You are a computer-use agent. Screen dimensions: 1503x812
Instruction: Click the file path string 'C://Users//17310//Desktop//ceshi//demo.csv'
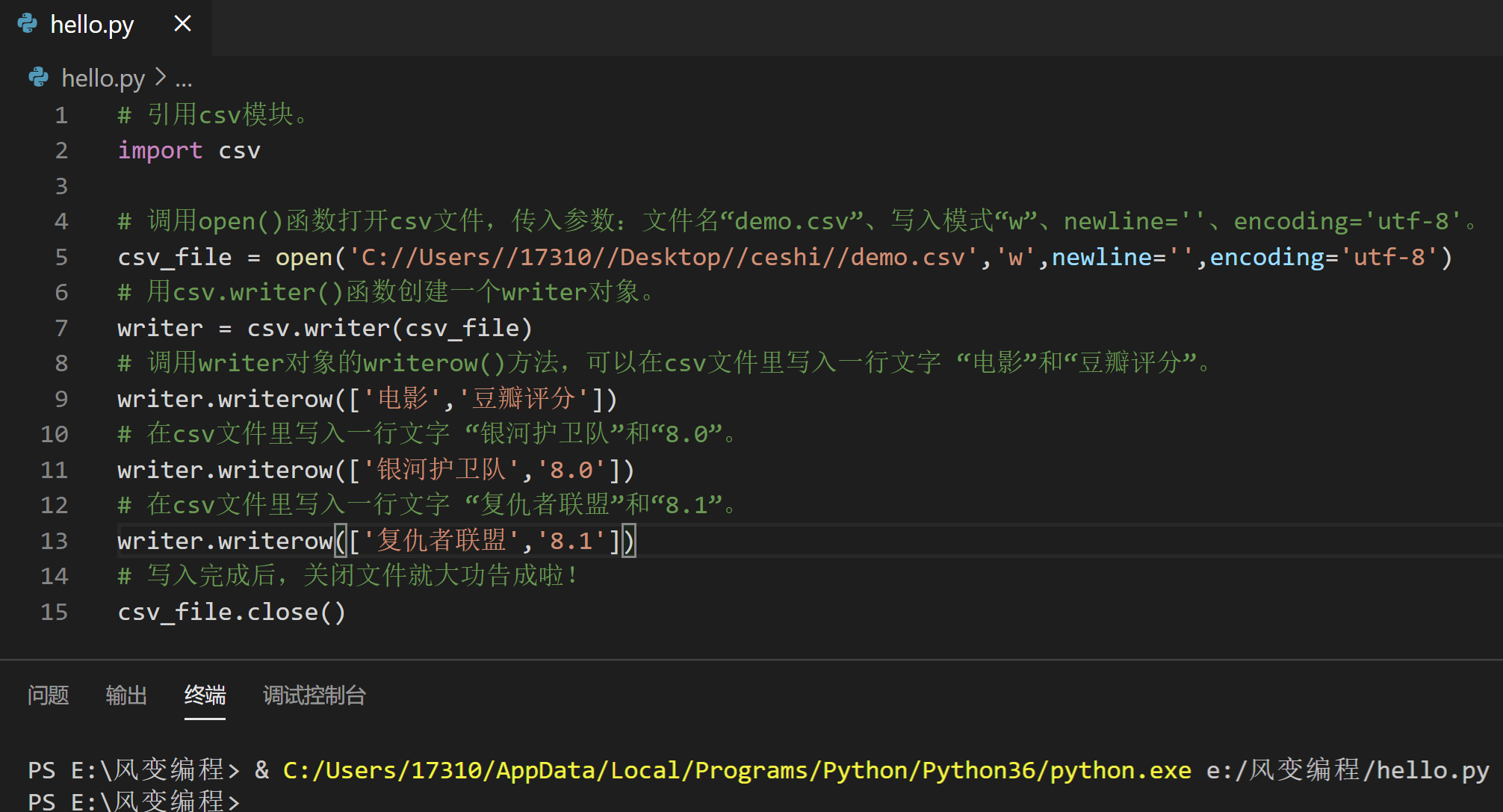[x=663, y=257]
